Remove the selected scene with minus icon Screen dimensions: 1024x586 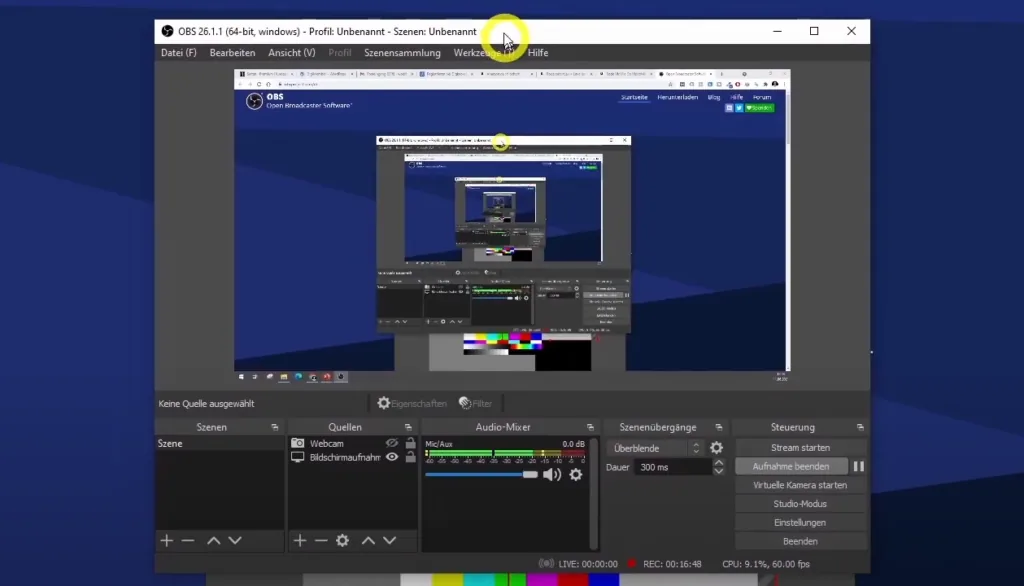[x=188, y=540]
